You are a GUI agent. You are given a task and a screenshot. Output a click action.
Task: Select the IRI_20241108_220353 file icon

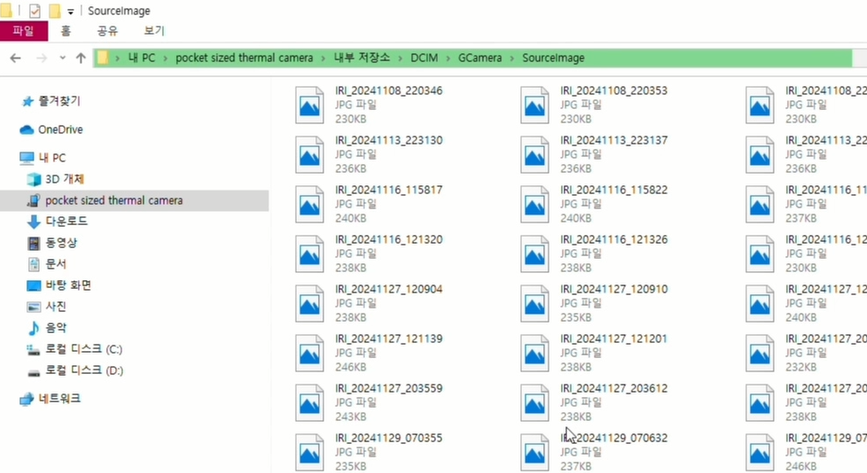(x=535, y=105)
